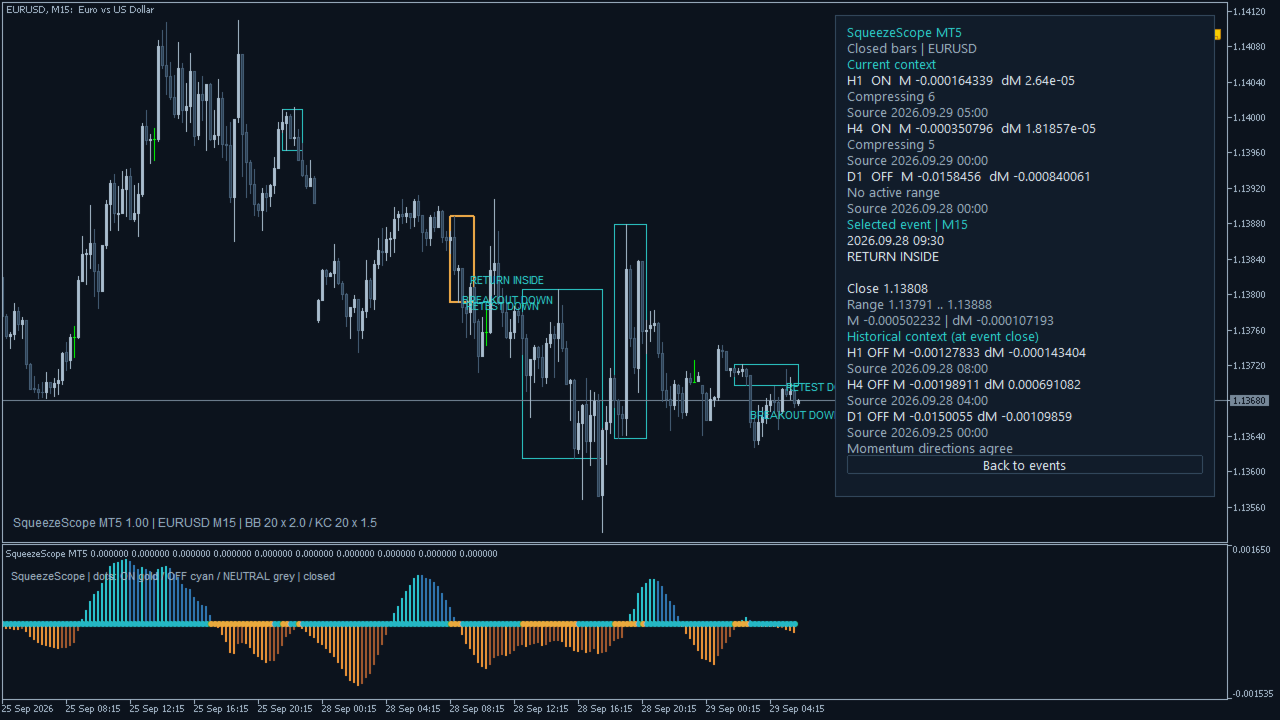Click the small orange marker beside the panel corner
This screenshot has width=1280, height=720.
[x=1218, y=34]
